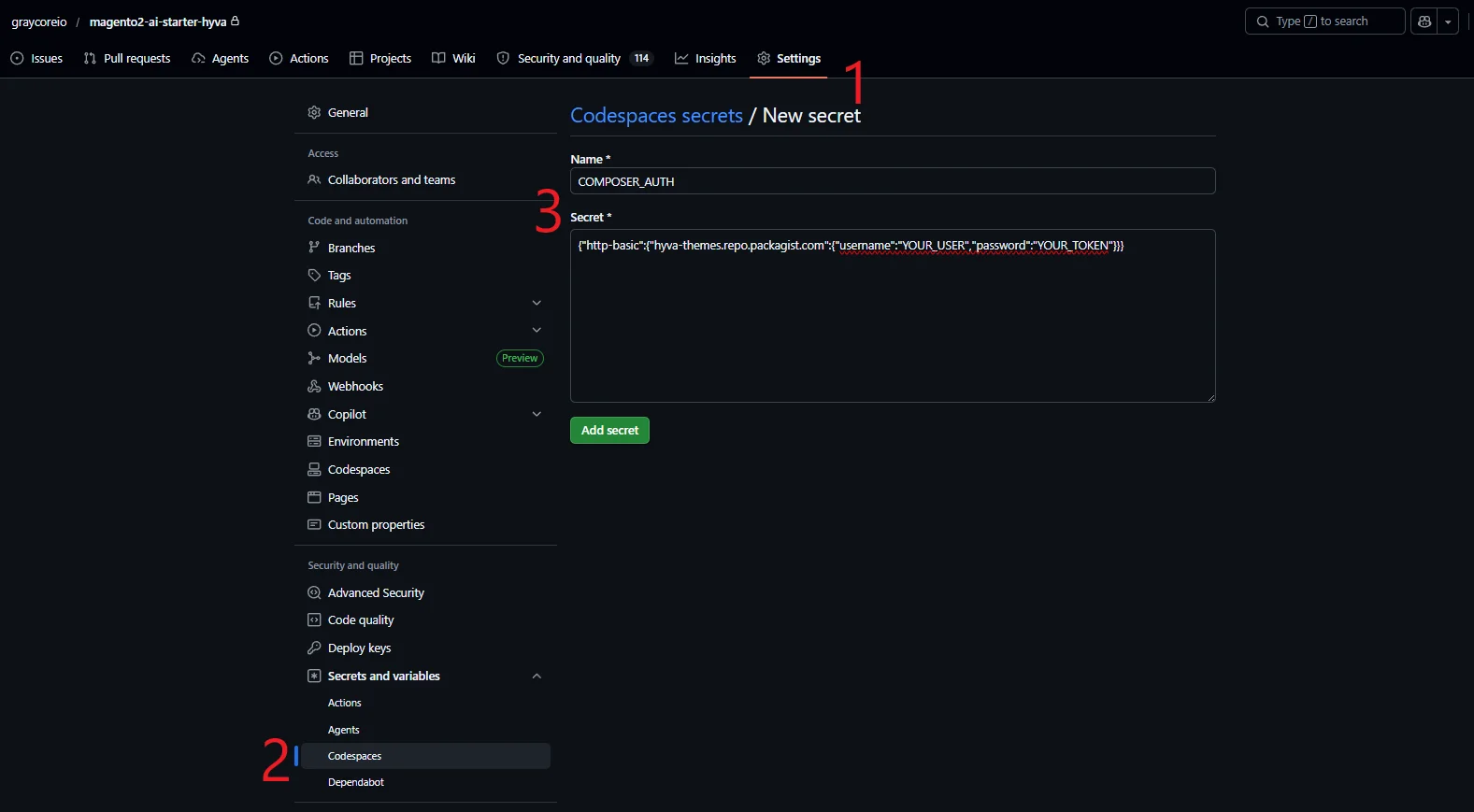Open Dependabot under Secrets and variables

point(355,783)
